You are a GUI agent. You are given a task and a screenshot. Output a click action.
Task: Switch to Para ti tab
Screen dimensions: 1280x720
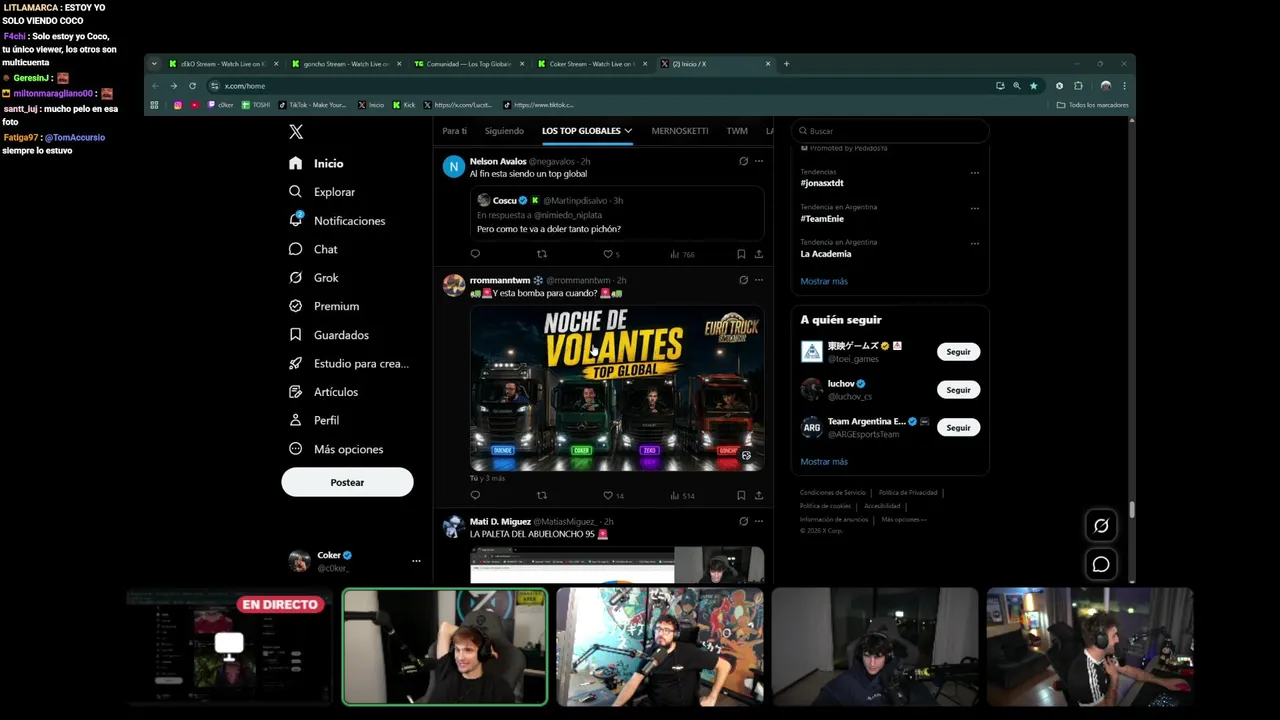[x=454, y=131]
